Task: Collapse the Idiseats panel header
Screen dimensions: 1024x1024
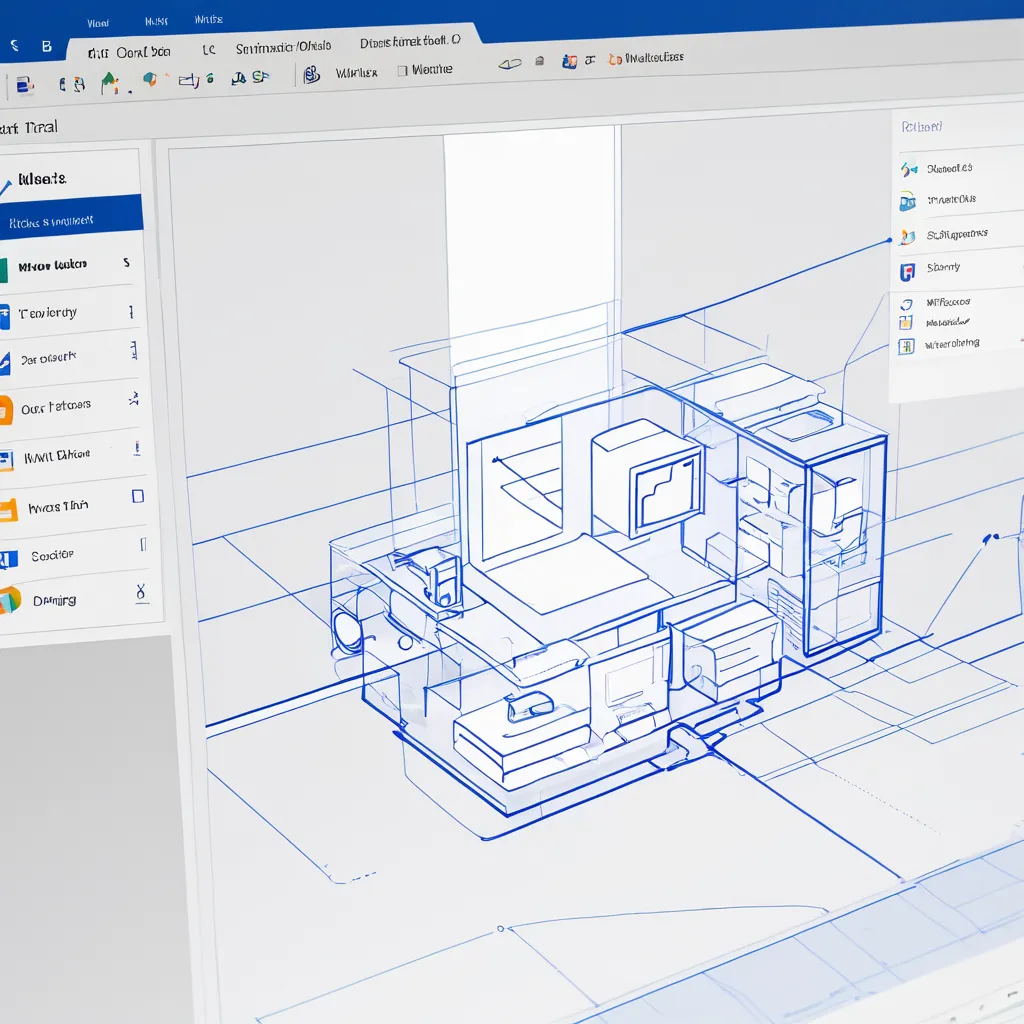Action: 42,179
